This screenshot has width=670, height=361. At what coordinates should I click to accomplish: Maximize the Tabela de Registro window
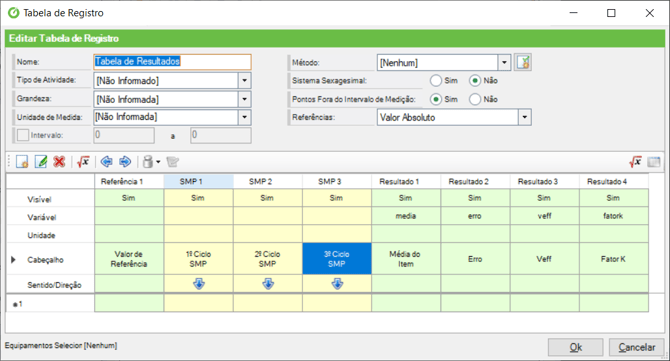click(x=611, y=13)
